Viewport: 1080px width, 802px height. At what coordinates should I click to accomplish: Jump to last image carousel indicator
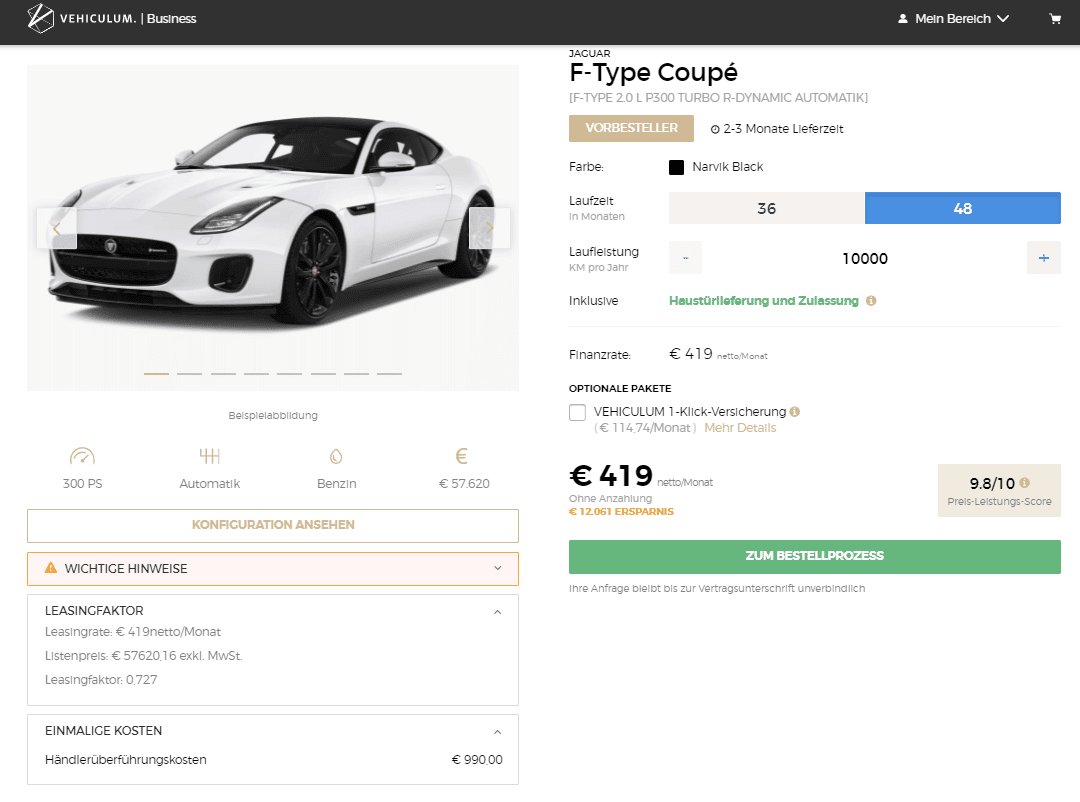tap(389, 373)
